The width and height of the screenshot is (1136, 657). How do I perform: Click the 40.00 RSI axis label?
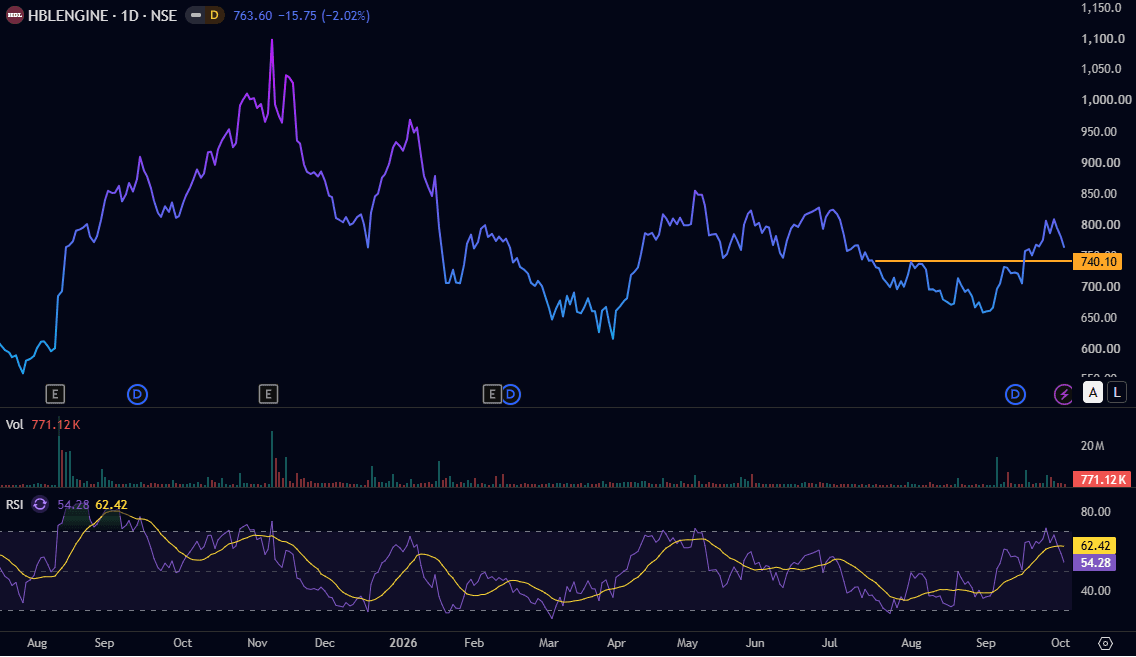click(x=1095, y=590)
